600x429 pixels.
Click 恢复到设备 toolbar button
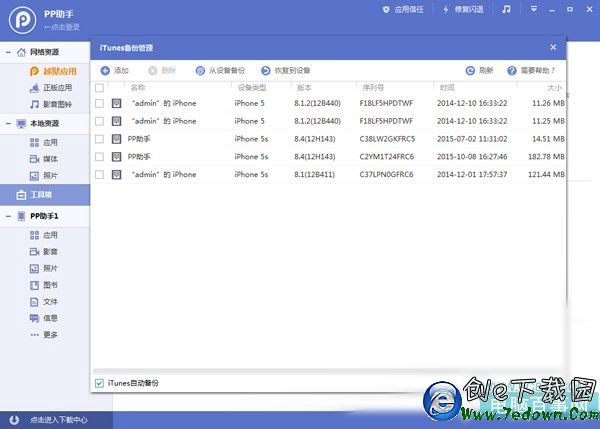[285, 70]
